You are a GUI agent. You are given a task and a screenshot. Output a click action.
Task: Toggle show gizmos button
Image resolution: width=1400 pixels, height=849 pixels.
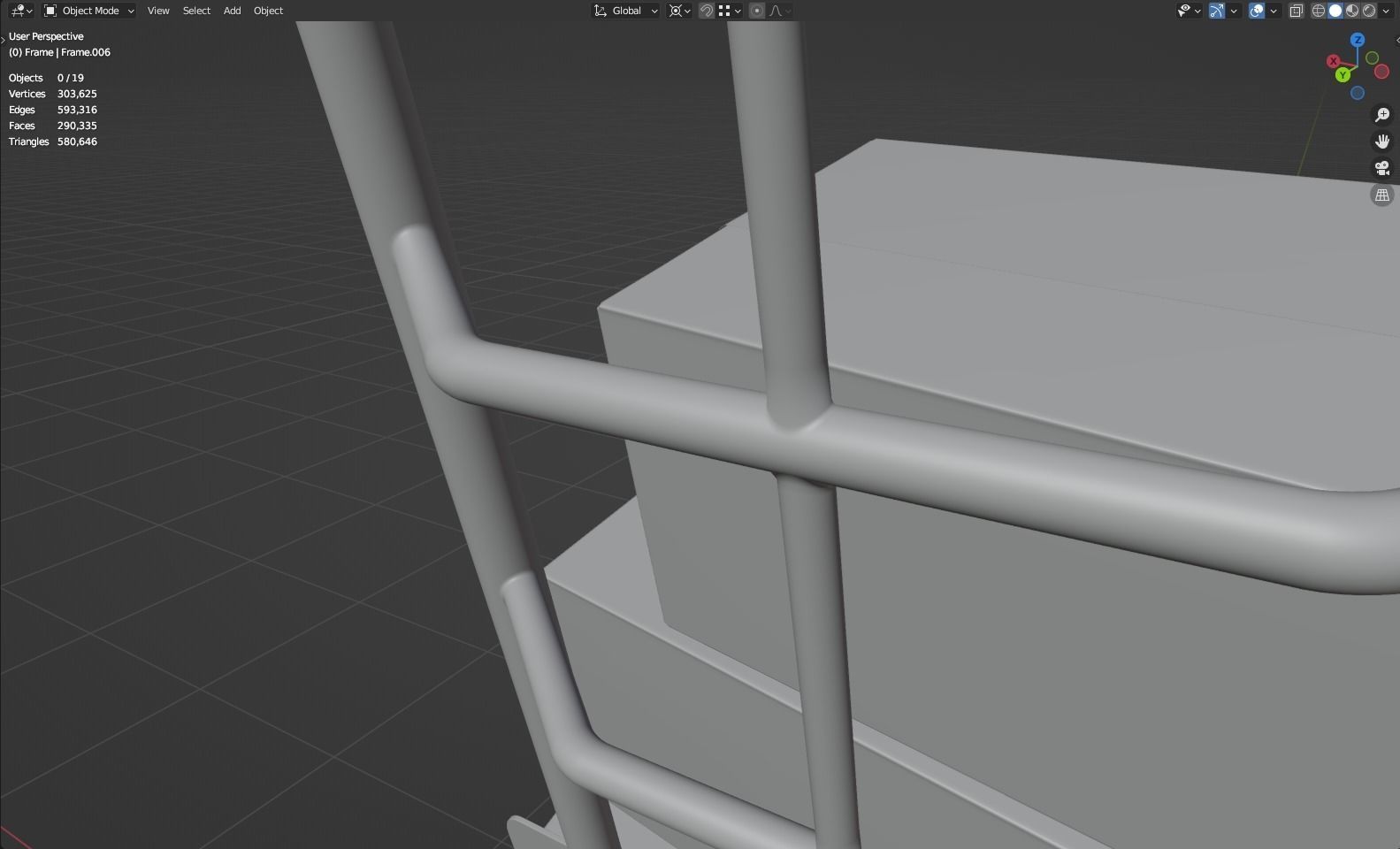click(1217, 11)
